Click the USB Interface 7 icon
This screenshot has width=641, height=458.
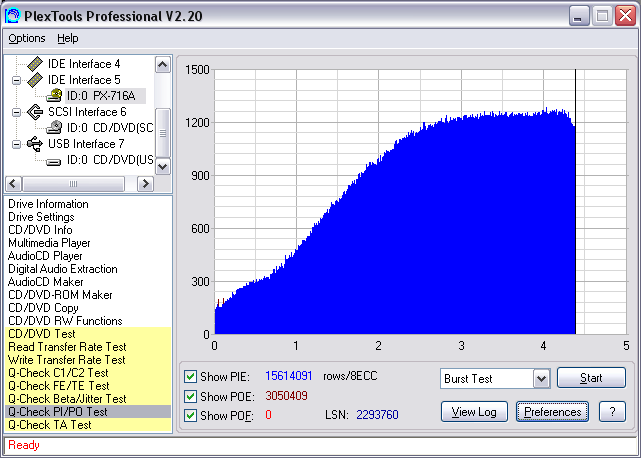pos(35,144)
